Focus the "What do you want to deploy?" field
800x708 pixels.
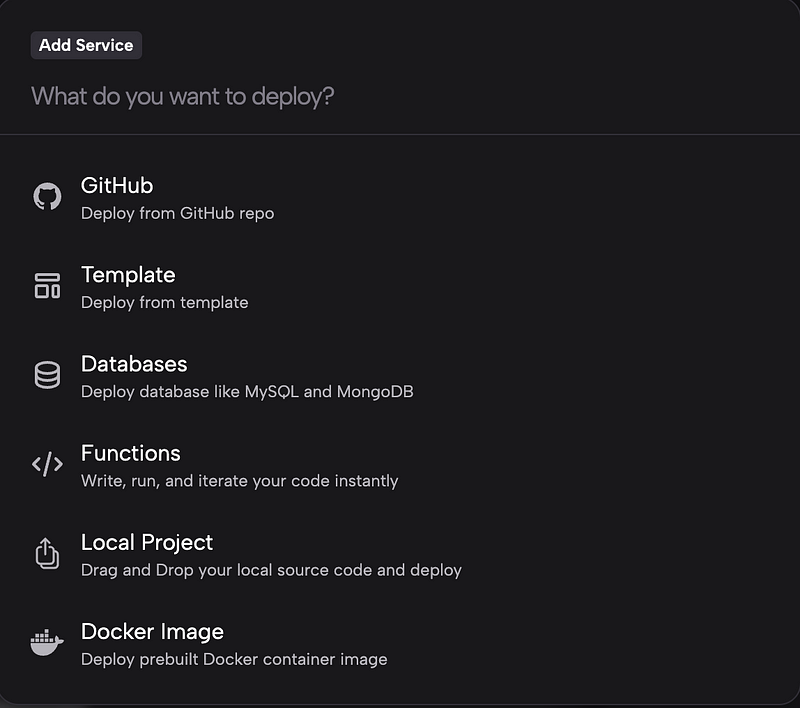coord(400,96)
